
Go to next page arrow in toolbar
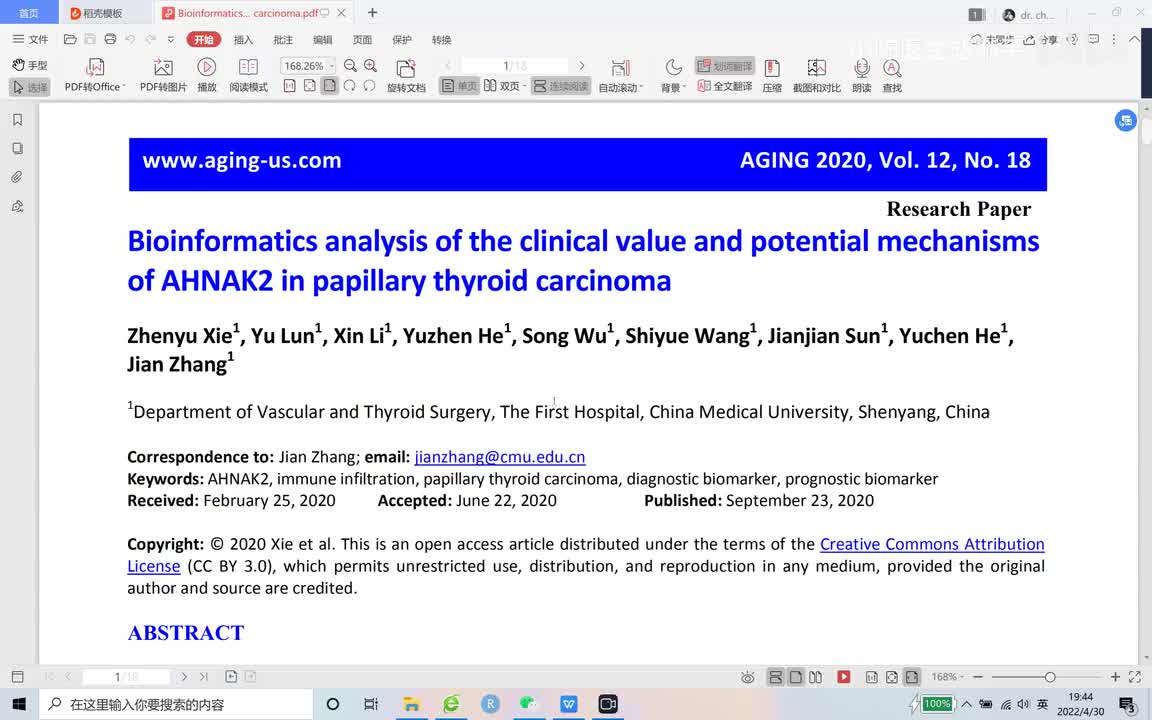click(x=582, y=66)
